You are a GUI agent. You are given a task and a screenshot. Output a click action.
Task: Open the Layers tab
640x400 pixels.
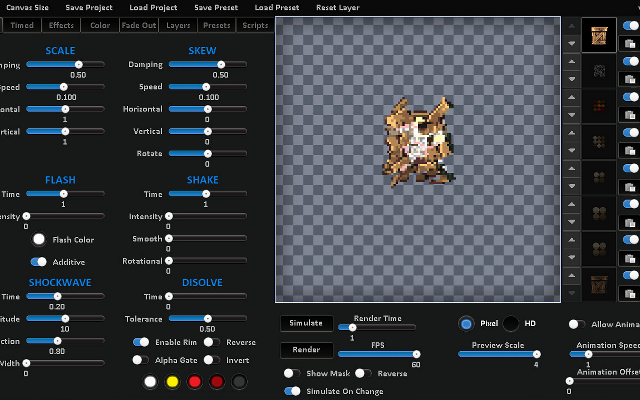178,25
